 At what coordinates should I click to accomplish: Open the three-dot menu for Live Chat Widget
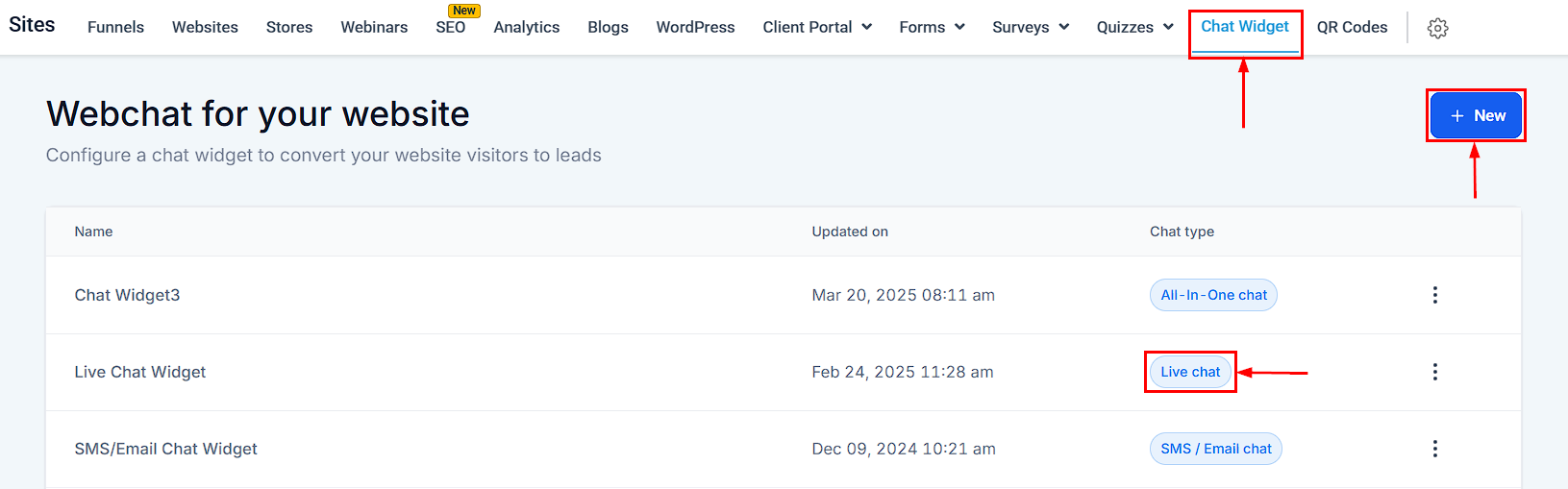pos(1434,372)
